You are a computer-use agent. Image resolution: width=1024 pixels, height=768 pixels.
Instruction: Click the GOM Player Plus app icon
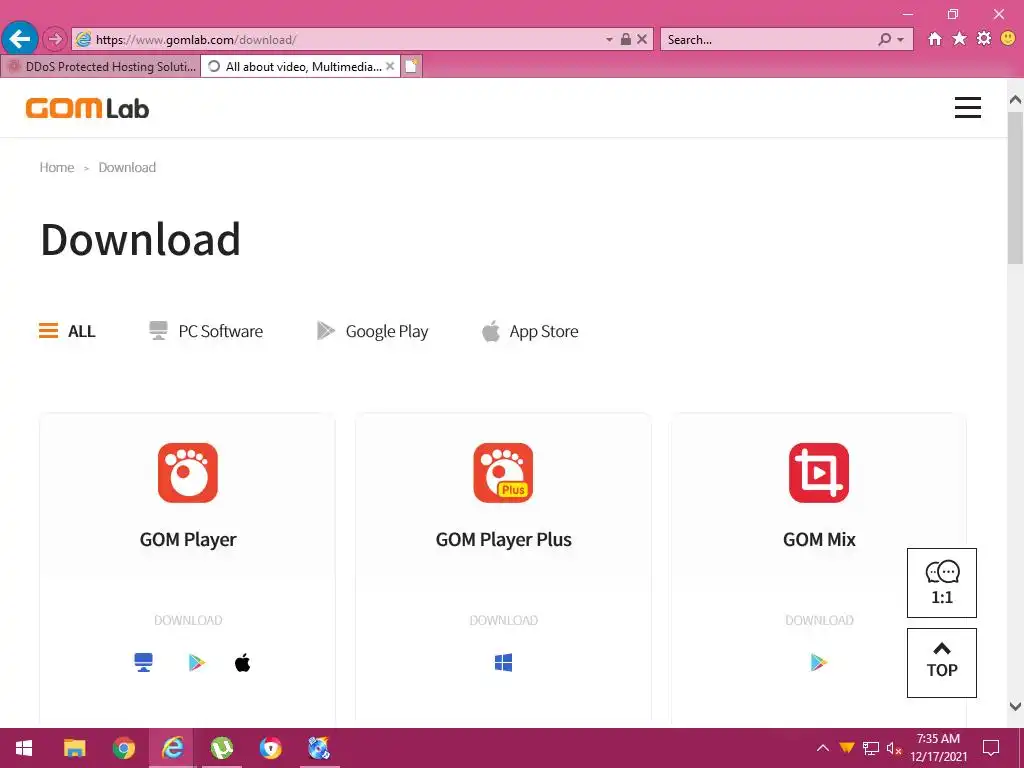pyautogui.click(x=503, y=473)
